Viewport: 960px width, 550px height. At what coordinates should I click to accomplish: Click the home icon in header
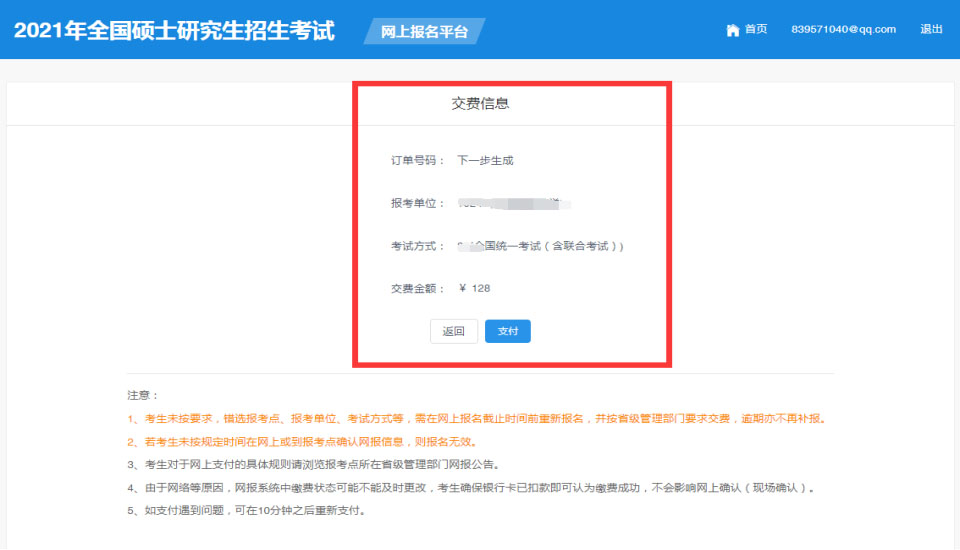tap(732, 30)
